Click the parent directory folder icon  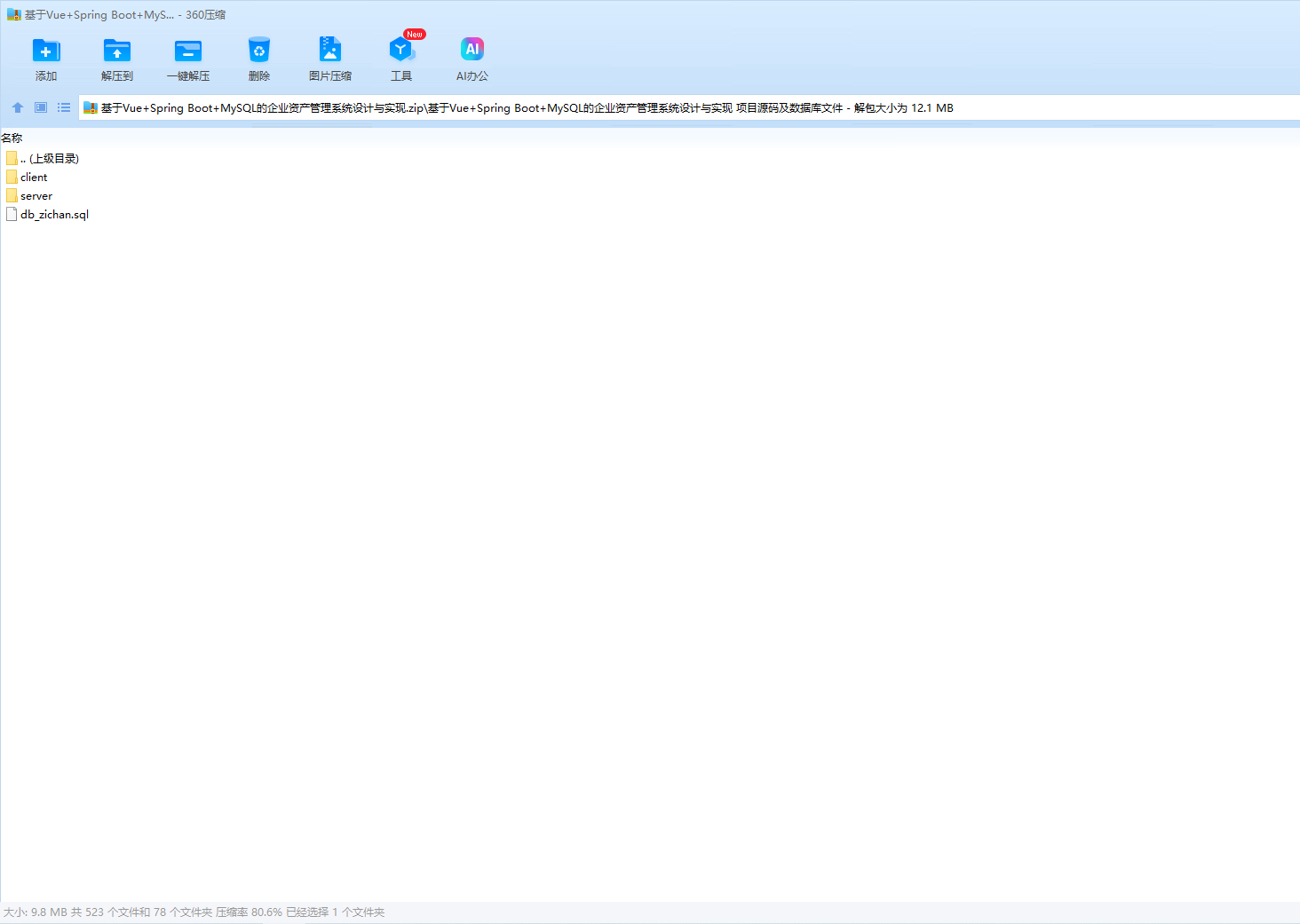12,158
